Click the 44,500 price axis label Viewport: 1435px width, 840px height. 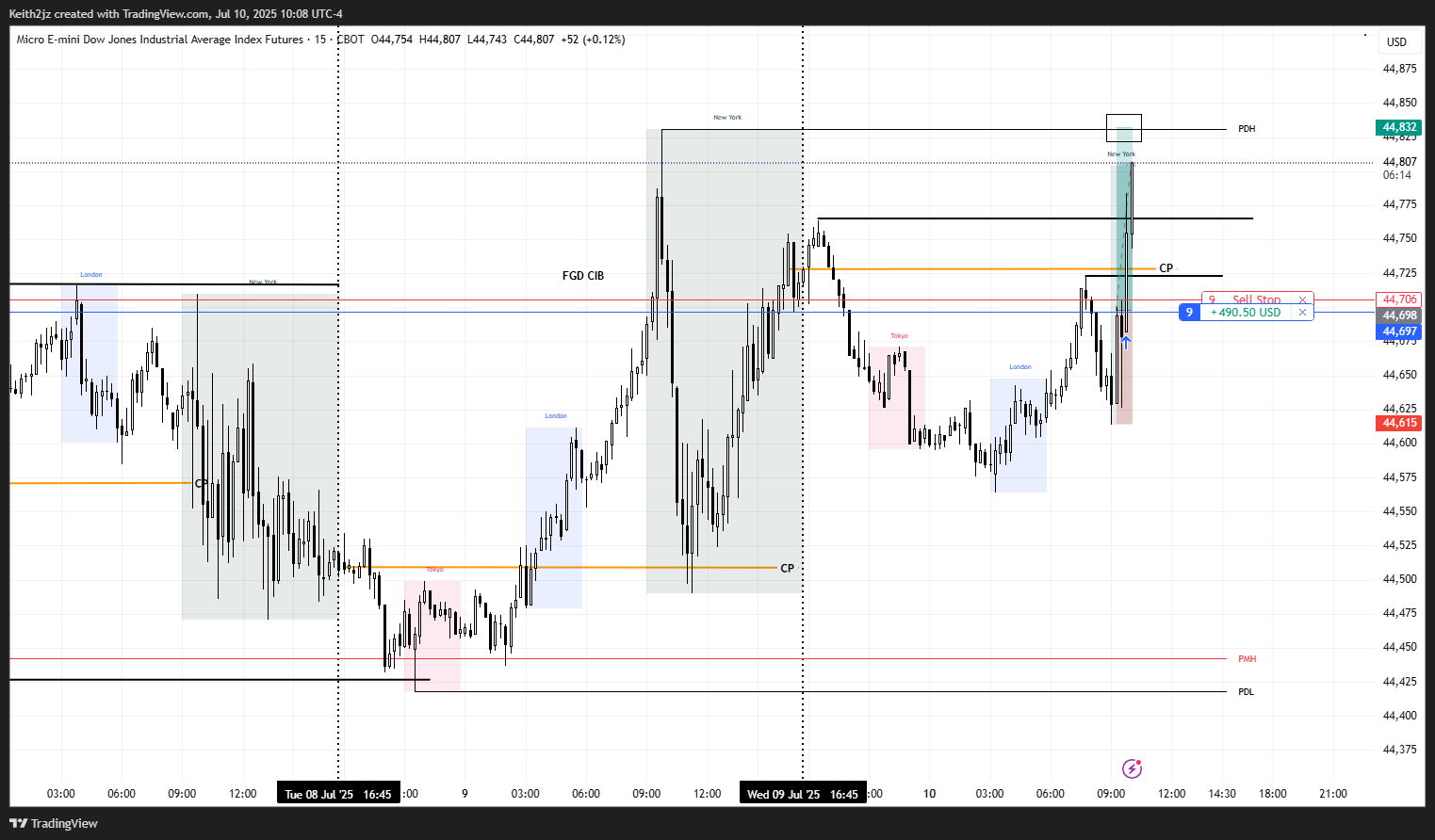click(x=1399, y=579)
